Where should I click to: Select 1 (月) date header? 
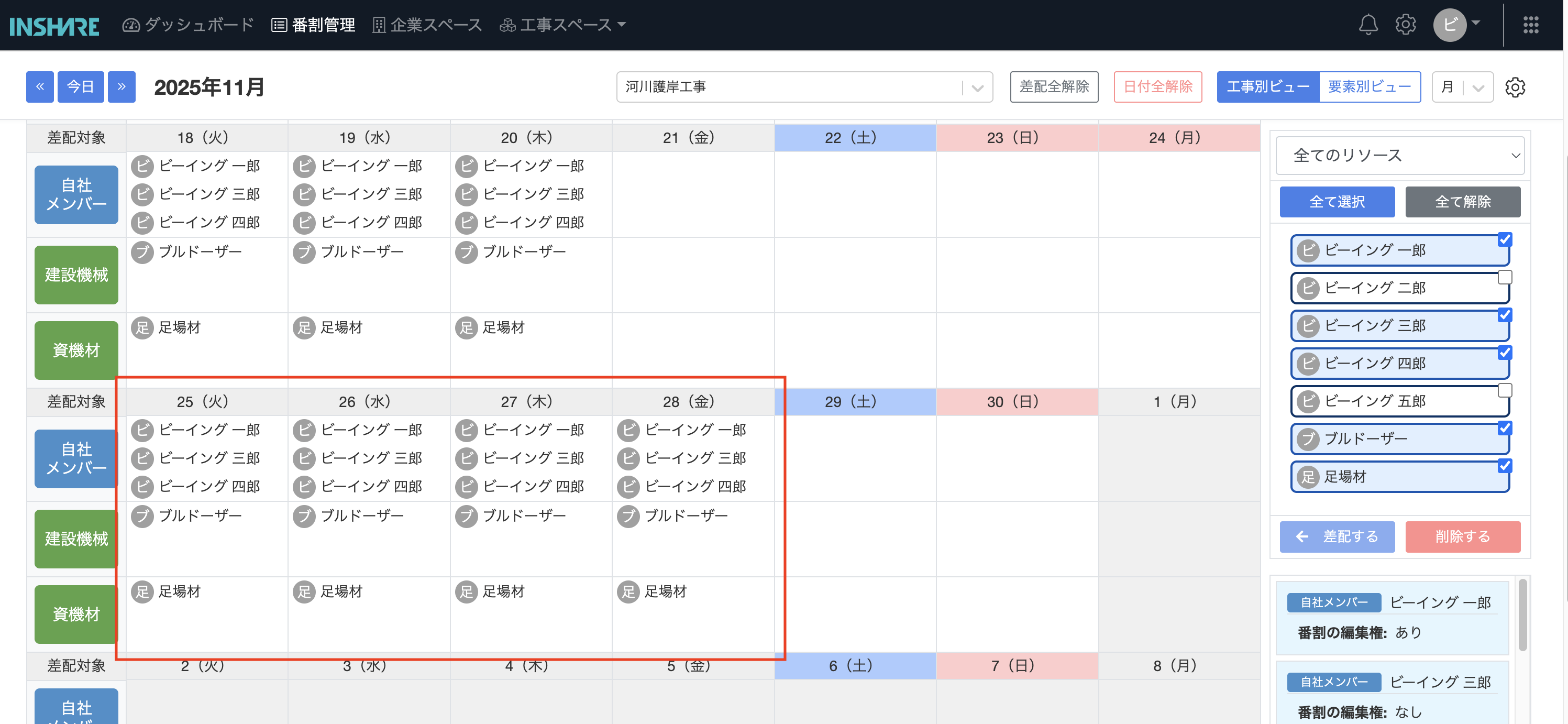[1179, 402]
